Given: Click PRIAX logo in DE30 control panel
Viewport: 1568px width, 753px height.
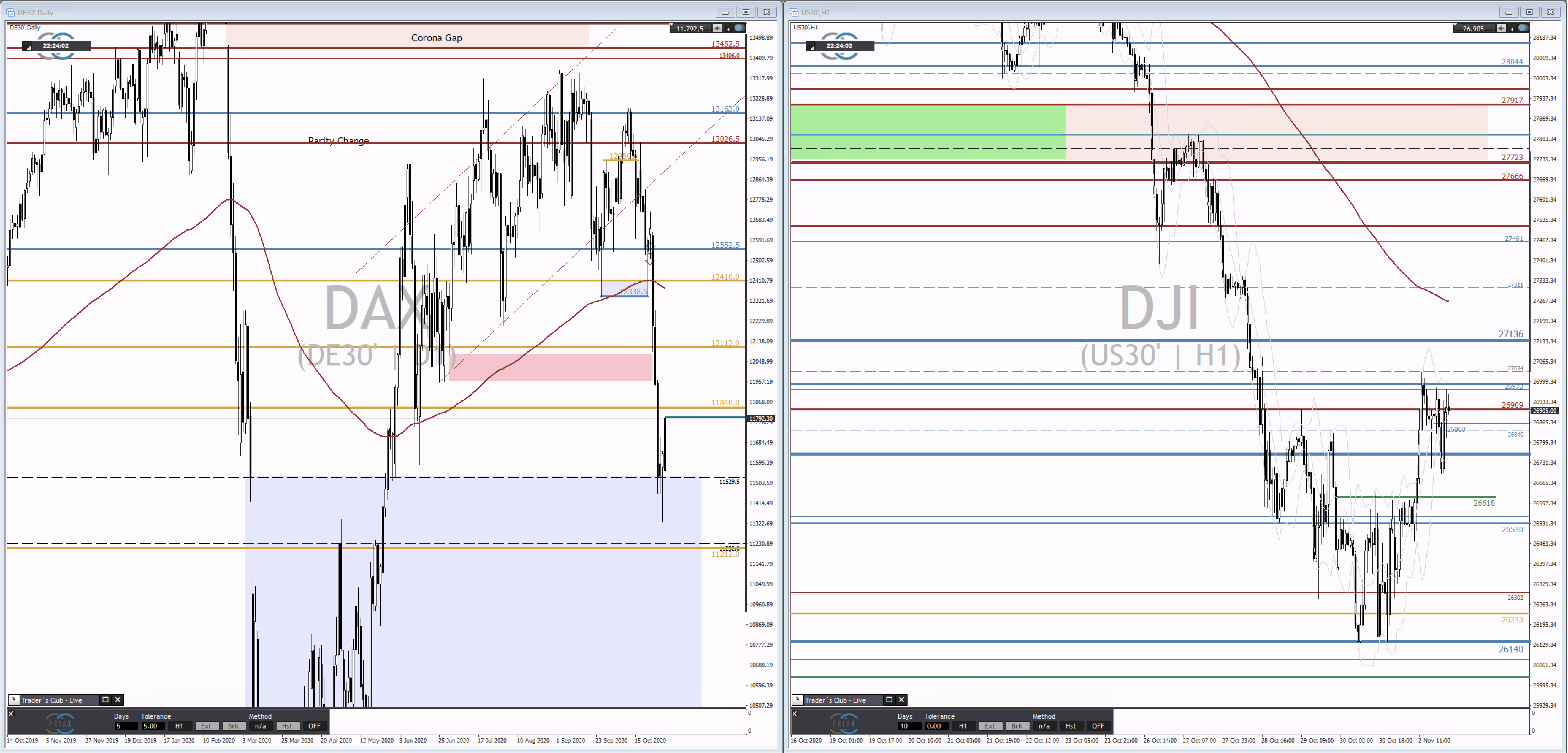Looking at the screenshot, I should 60,723.
